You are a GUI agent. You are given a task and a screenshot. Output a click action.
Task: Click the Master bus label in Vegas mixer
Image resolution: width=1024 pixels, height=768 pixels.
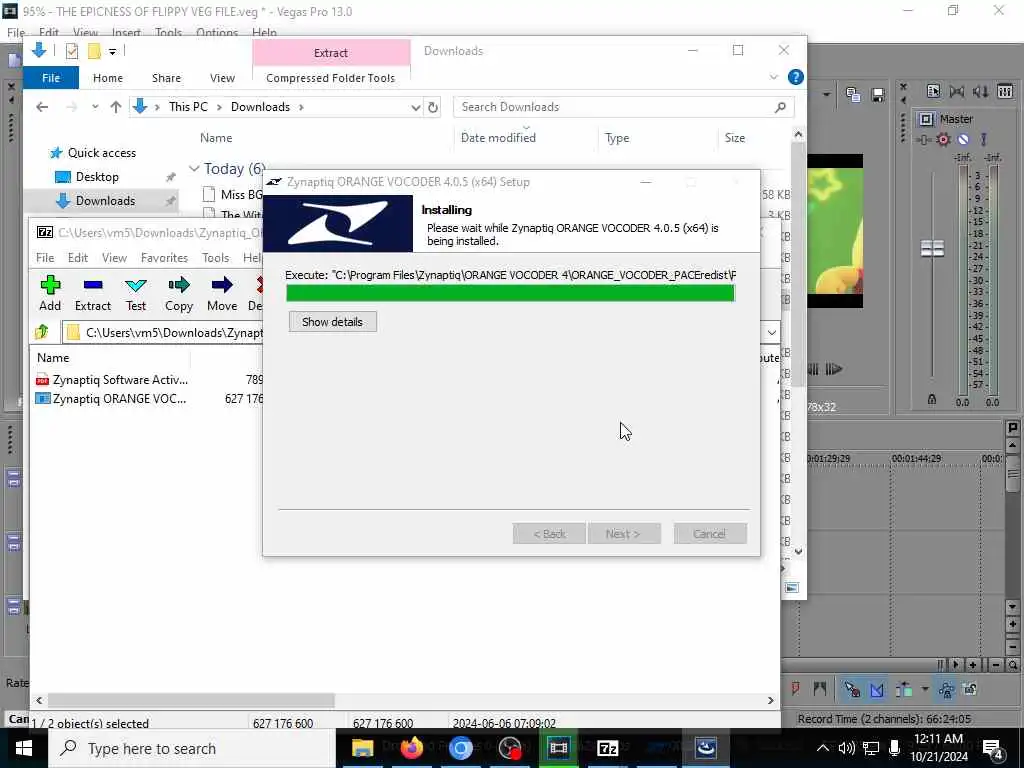click(956, 119)
